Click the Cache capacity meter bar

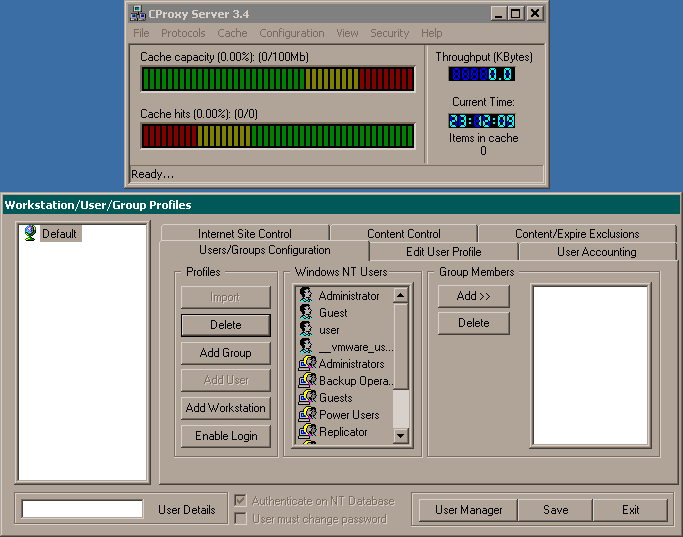pyautogui.click(x=277, y=79)
